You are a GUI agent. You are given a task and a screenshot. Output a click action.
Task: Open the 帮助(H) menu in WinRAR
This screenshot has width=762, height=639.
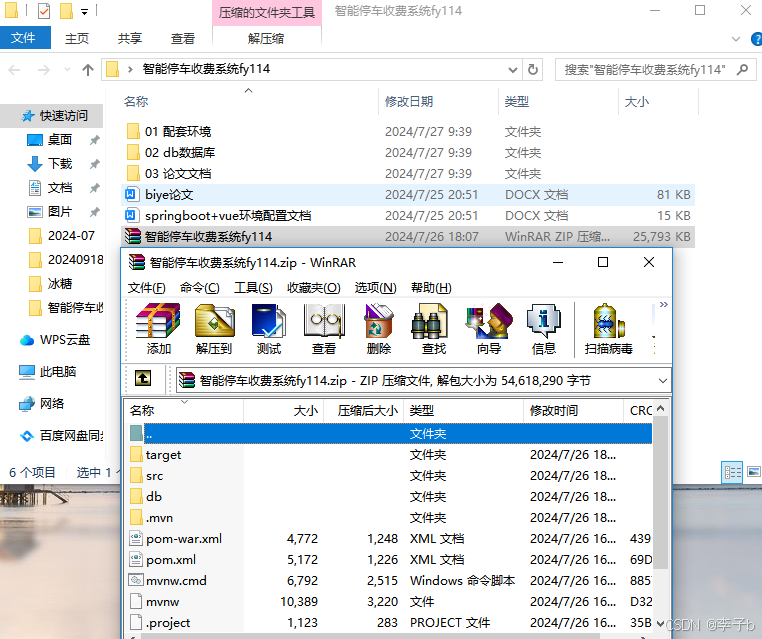point(431,288)
